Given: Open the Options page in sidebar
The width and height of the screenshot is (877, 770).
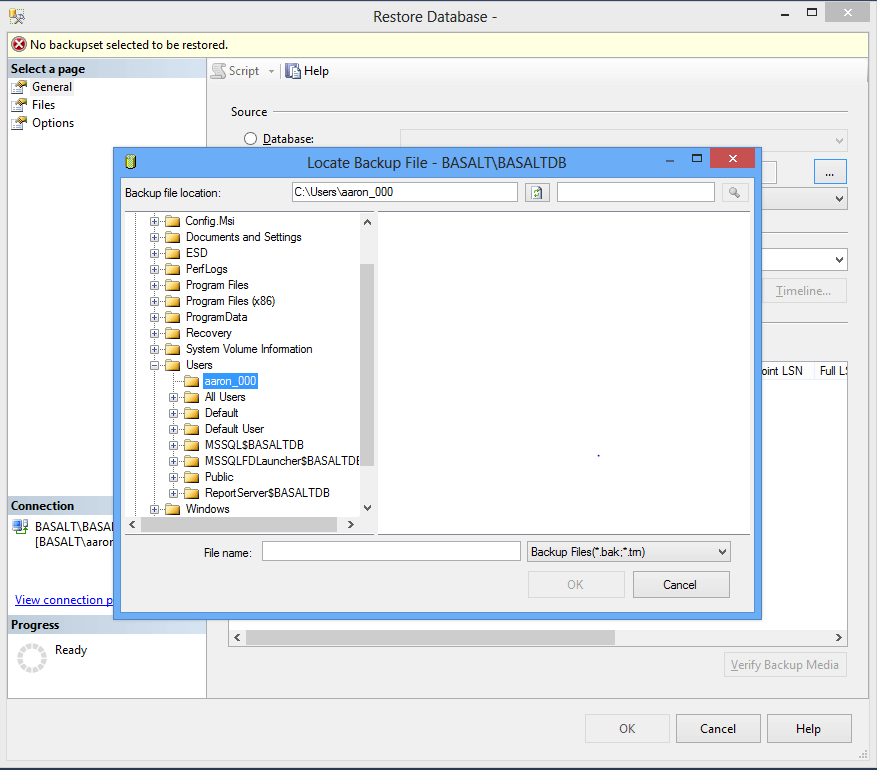Looking at the screenshot, I should 53,123.
